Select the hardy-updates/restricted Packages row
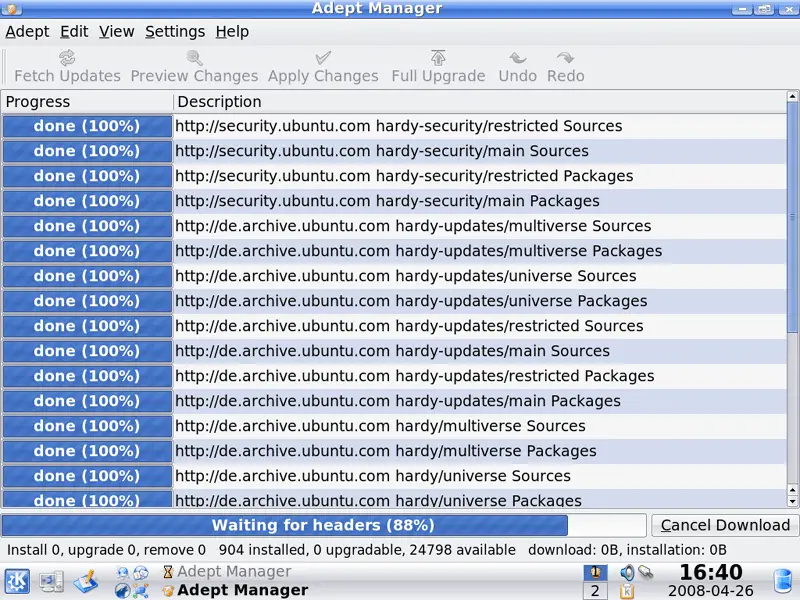 (x=394, y=376)
